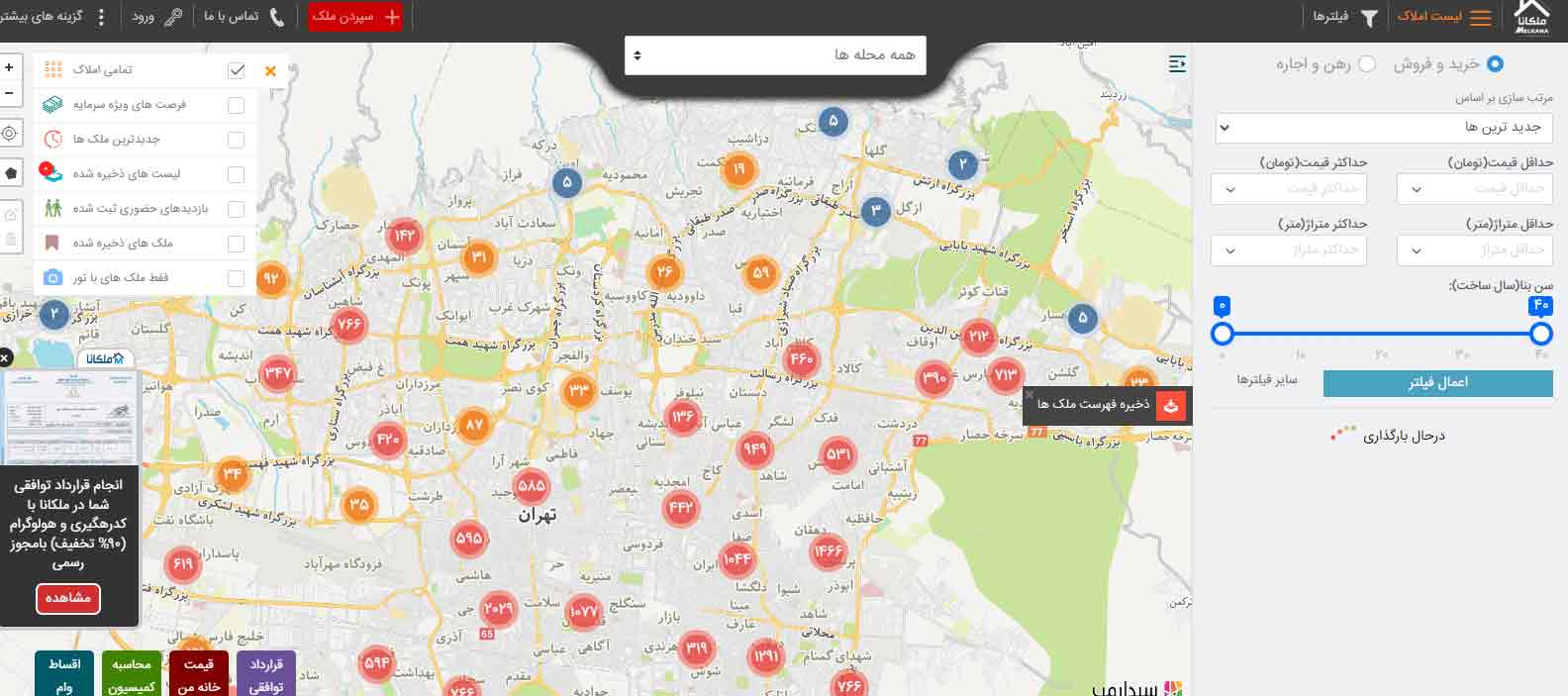Image resolution: width=1568 pixels, height=696 pixels.
Task: Click the red cluster marker ۵۸۵ near تهران
Action: (x=532, y=486)
